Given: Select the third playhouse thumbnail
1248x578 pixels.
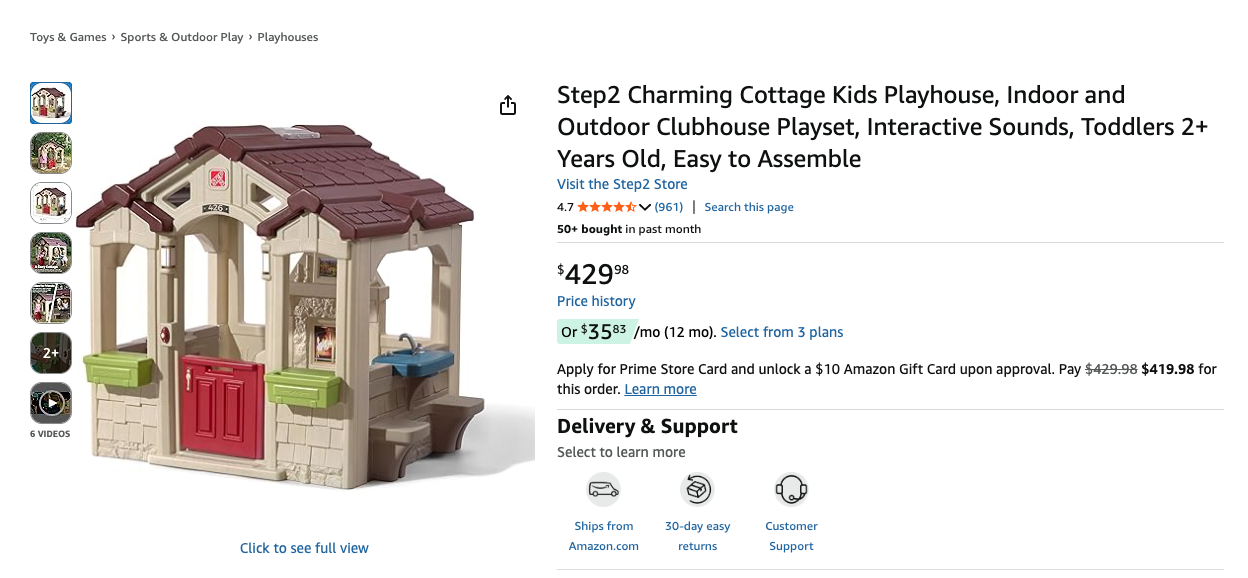Looking at the screenshot, I should 51,203.
